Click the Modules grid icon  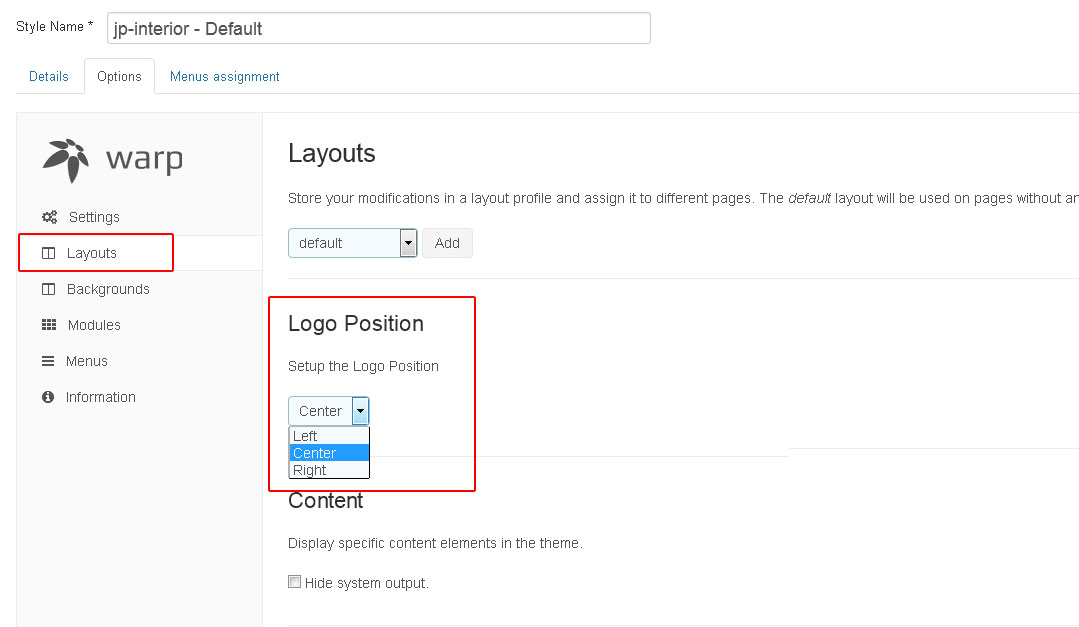48,325
